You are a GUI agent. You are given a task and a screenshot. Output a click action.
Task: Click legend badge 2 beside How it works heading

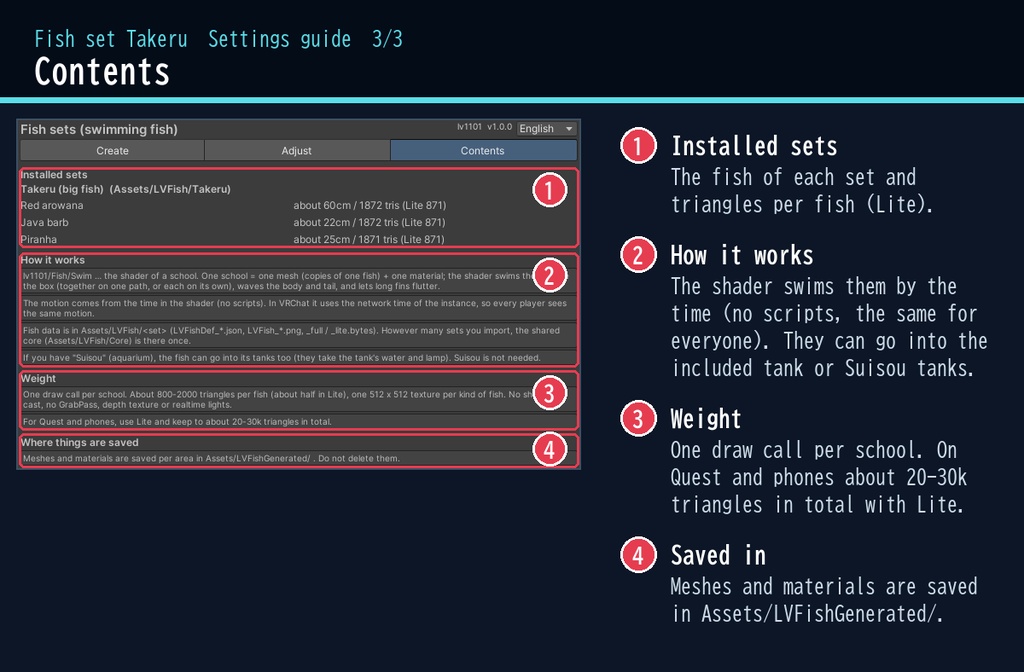tap(638, 255)
